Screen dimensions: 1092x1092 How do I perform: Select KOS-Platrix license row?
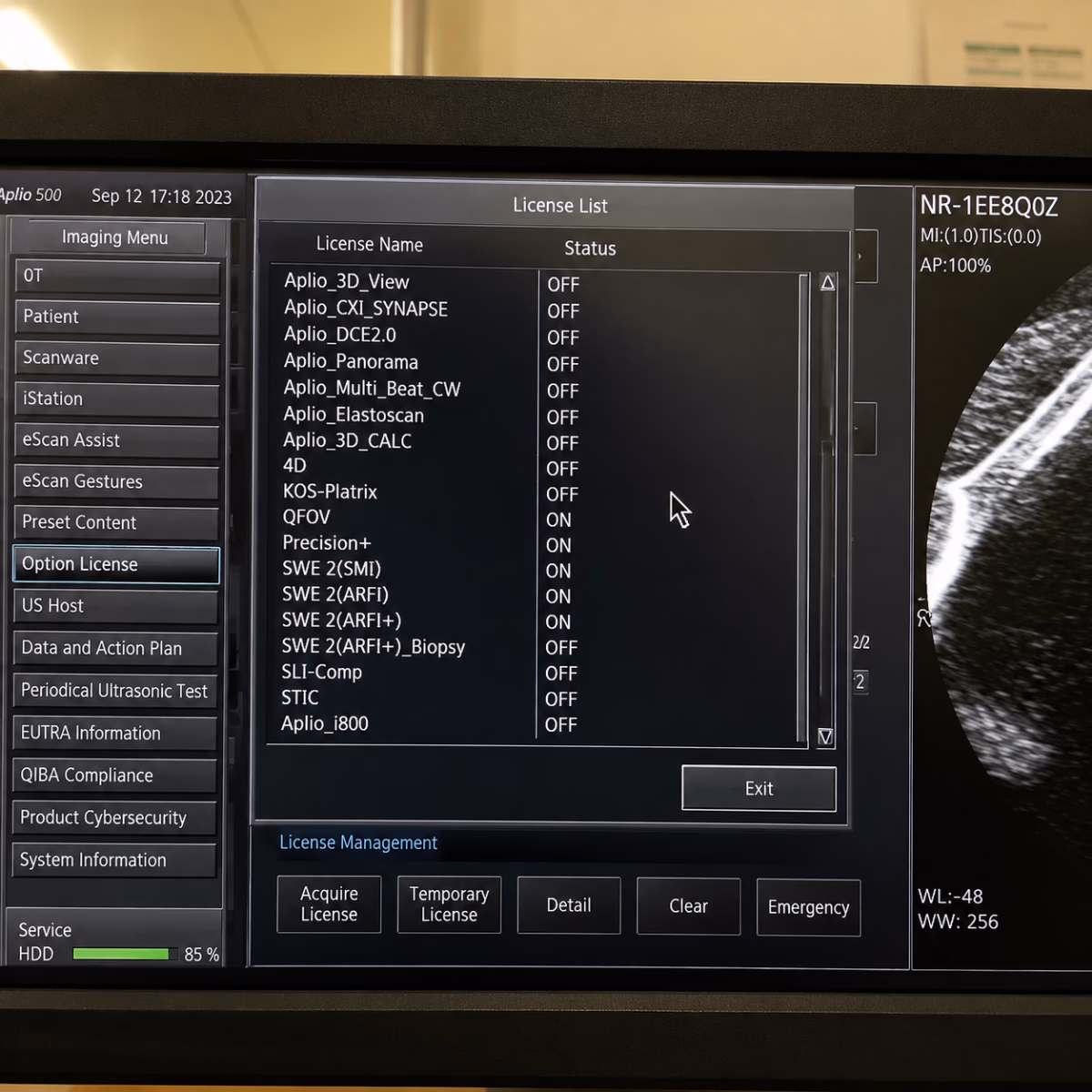538,491
